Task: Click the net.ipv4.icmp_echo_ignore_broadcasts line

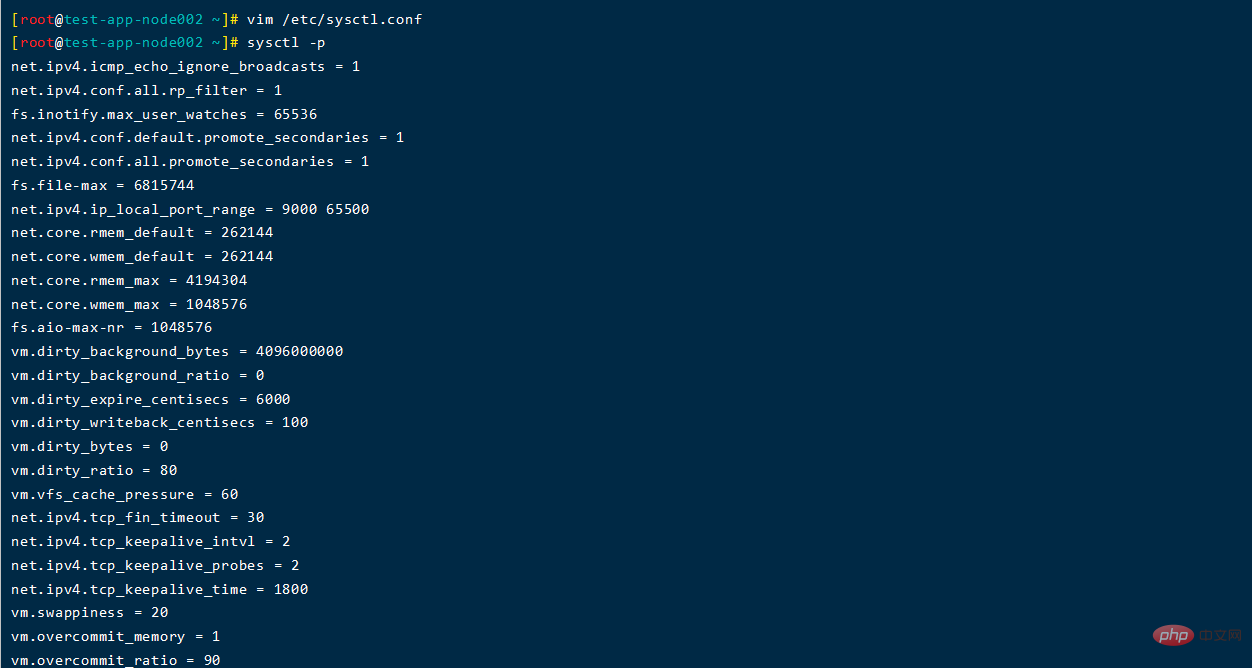Action: point(186,66)
